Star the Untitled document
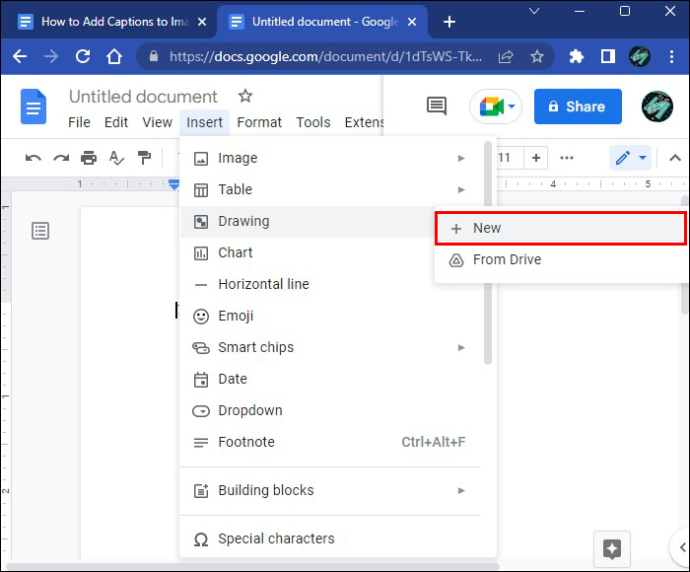This screenshot has width=690, height=572. 245,96
